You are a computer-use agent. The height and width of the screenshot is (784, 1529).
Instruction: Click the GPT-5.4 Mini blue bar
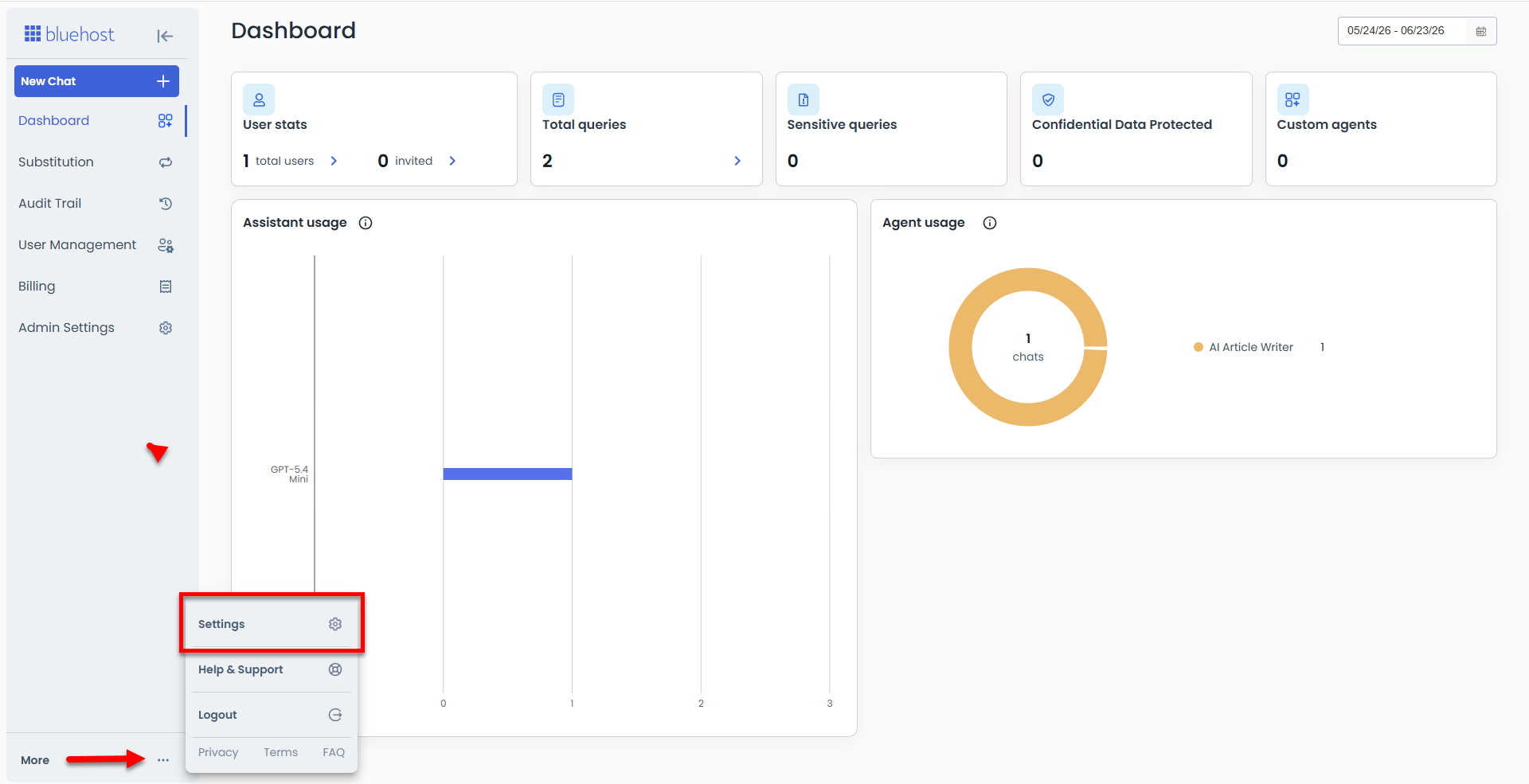507,474
